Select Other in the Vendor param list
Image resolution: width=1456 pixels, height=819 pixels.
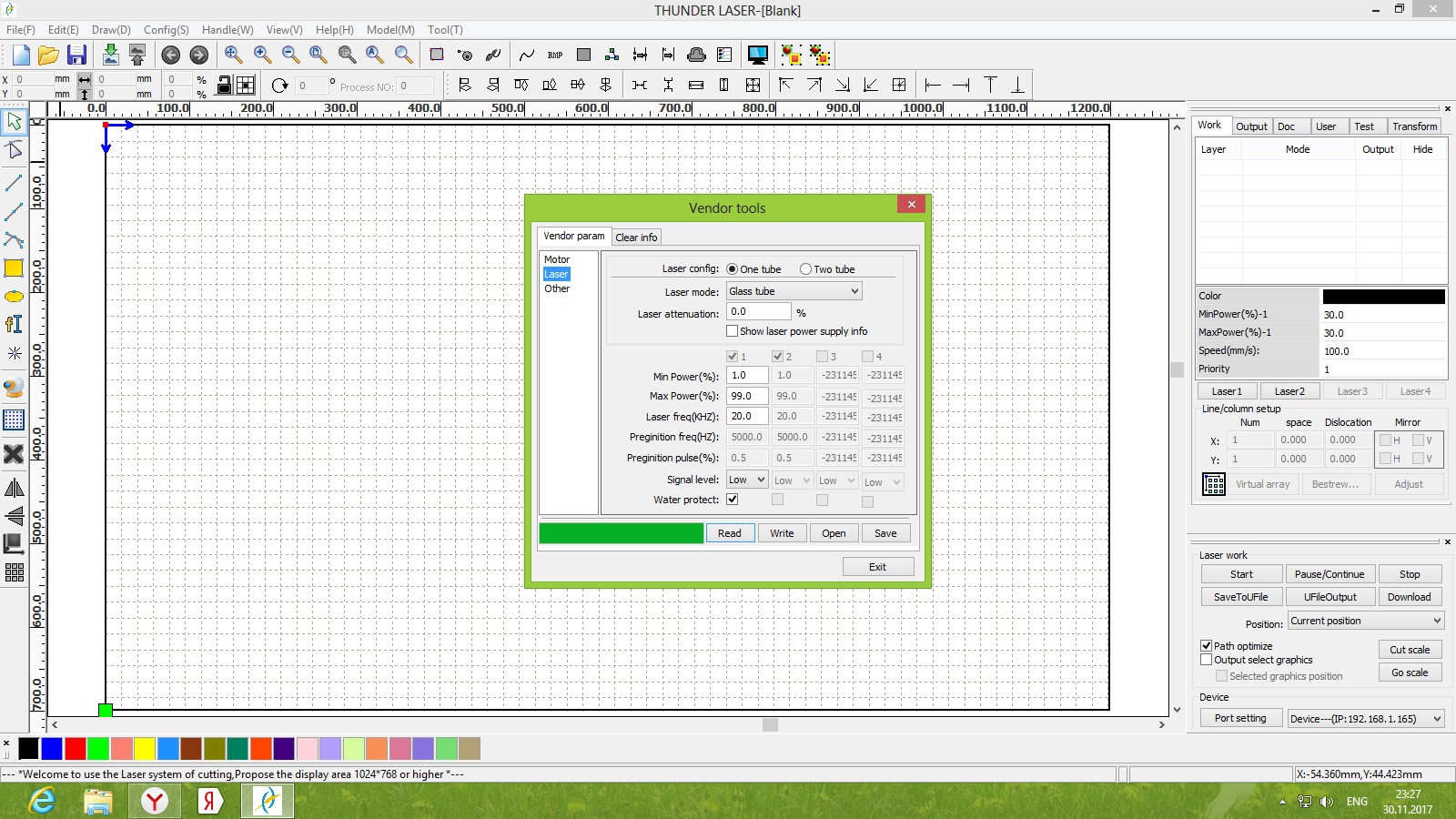point(557,288)
